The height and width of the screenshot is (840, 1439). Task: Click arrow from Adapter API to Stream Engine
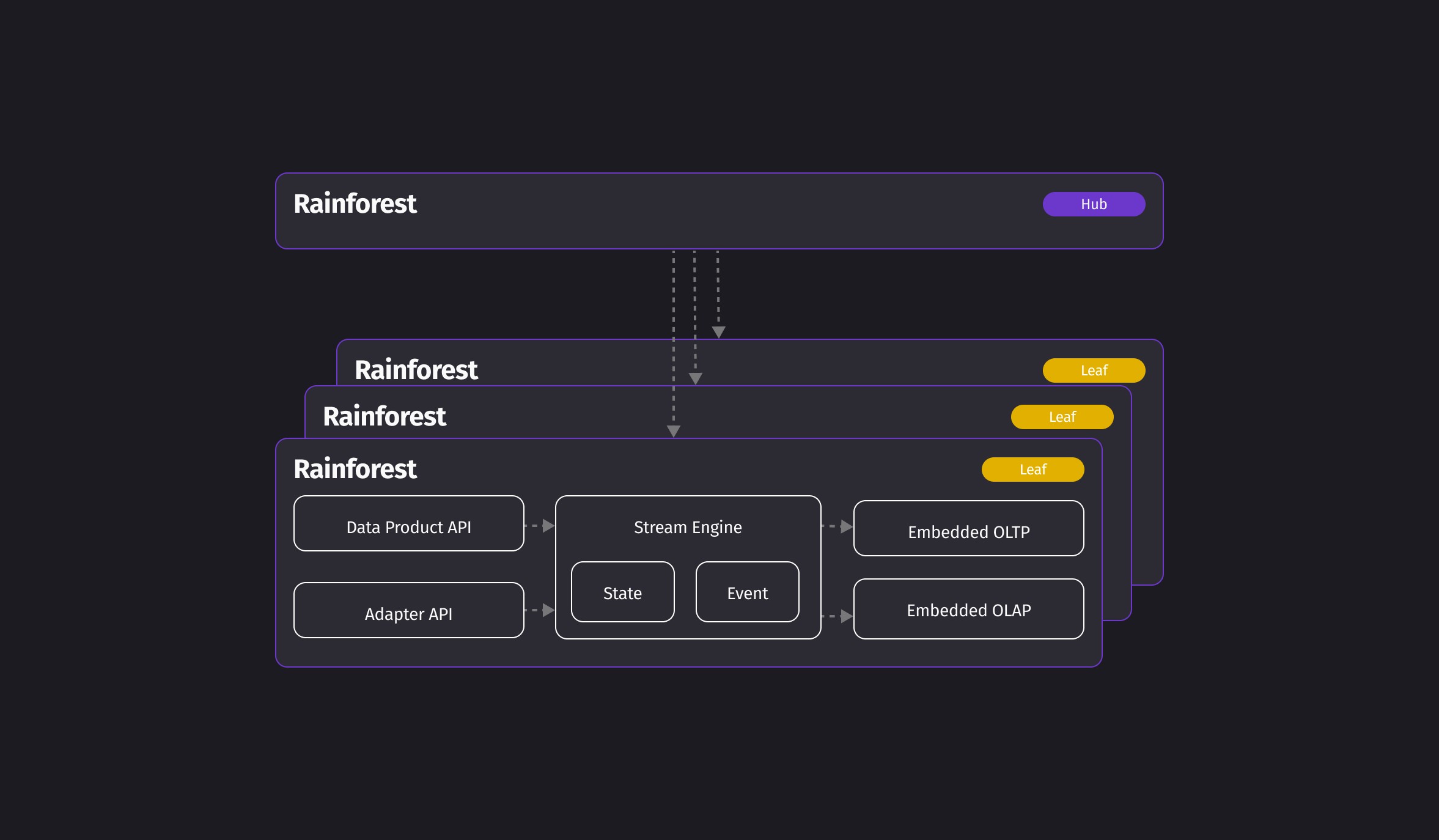[540, 610]
